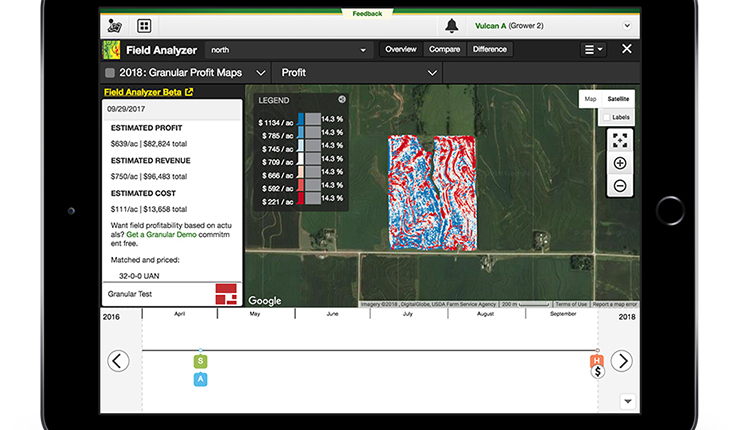Open the Feedback tab
The height and width of the screenshot is (430, 750).
tap(367, 13)
